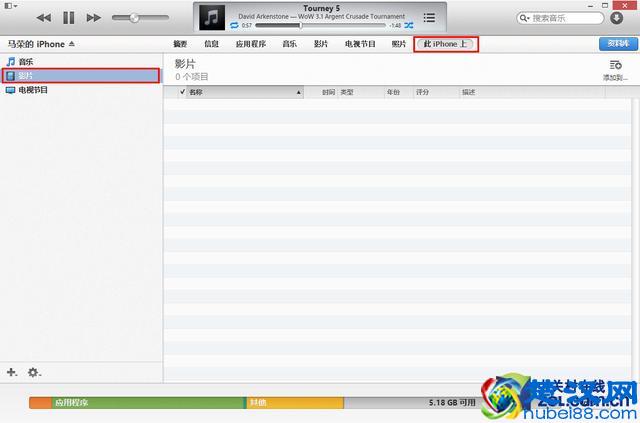The height and width of the screenshot is (423, 640).
Task: Click the yellow 其他 capacity segment
Action: click(295, 403)
